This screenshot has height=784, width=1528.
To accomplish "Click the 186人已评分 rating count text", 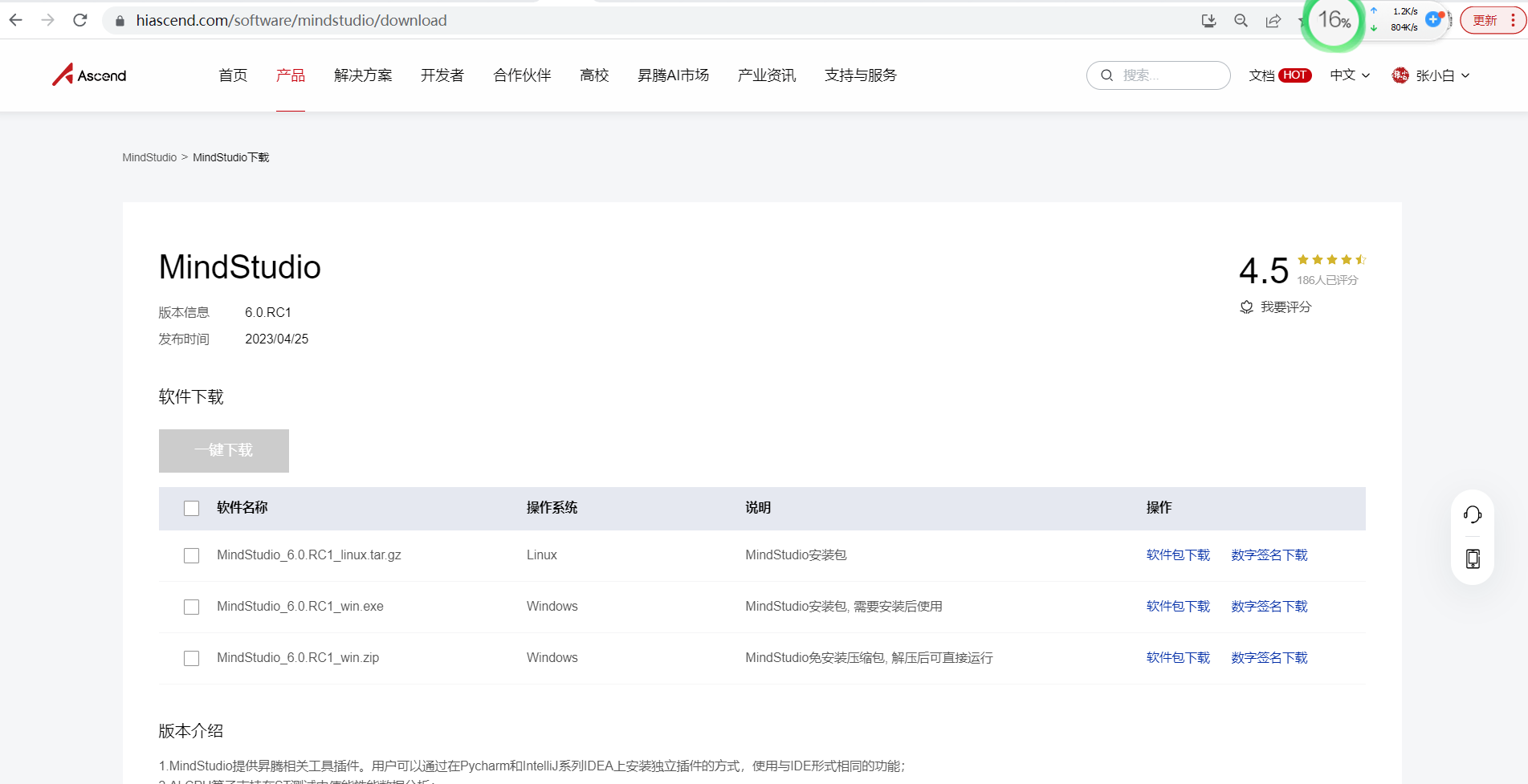I will tap(1327, 280).
